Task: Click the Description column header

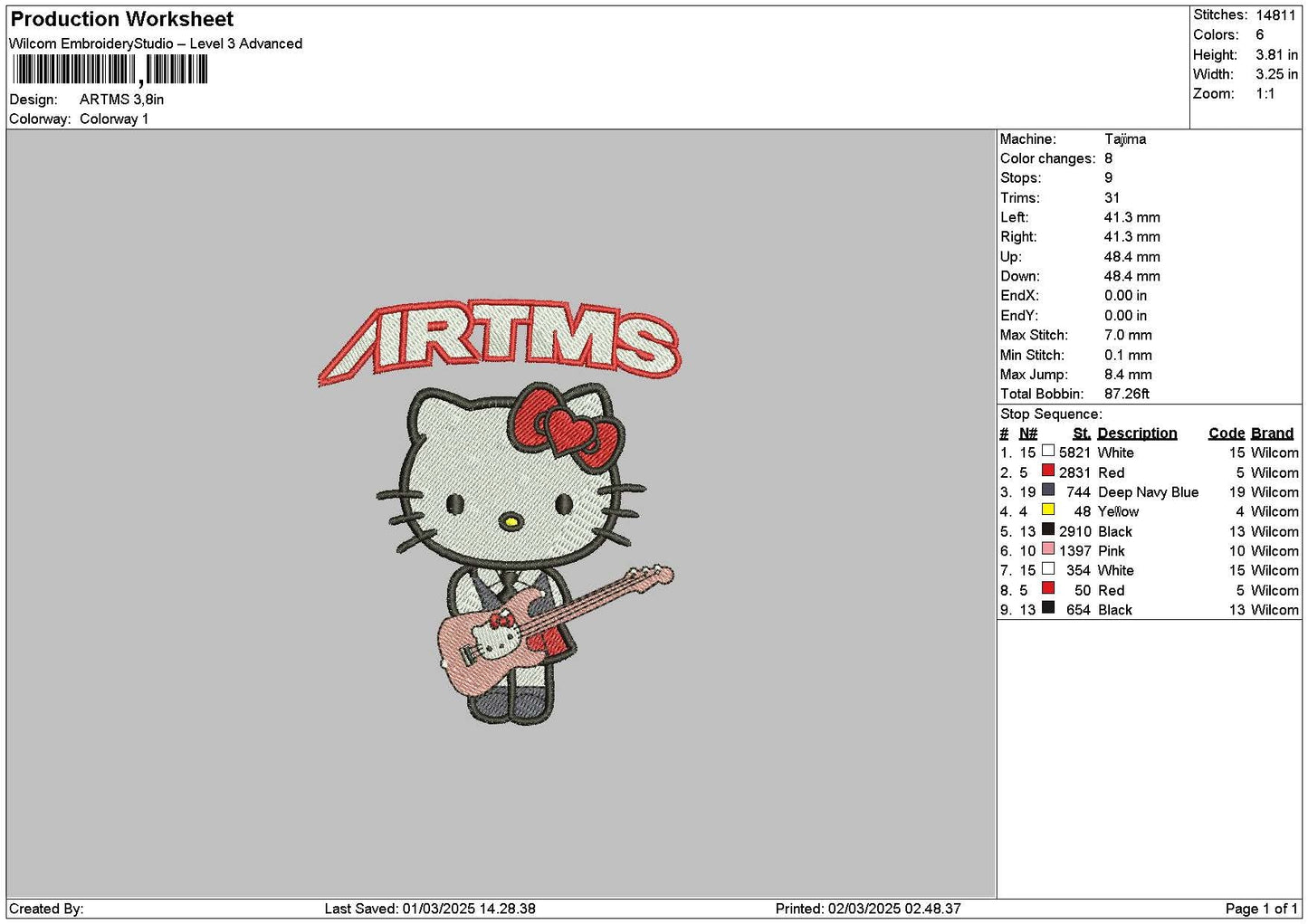Action: coord(1137,433)
